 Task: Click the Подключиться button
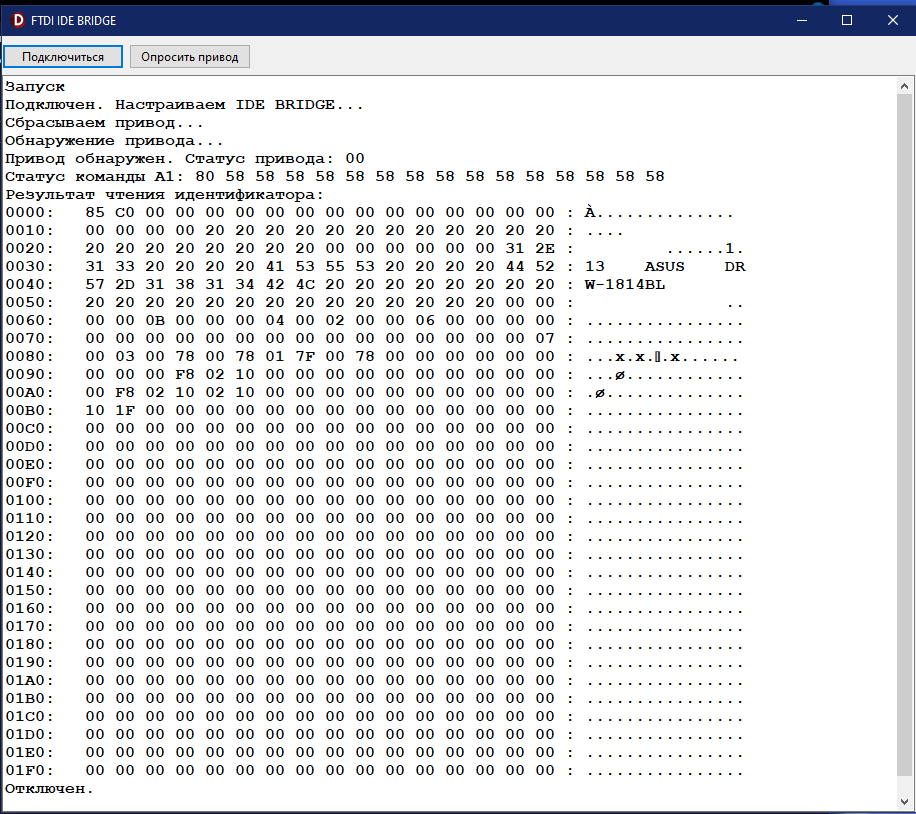pos(63,57)
